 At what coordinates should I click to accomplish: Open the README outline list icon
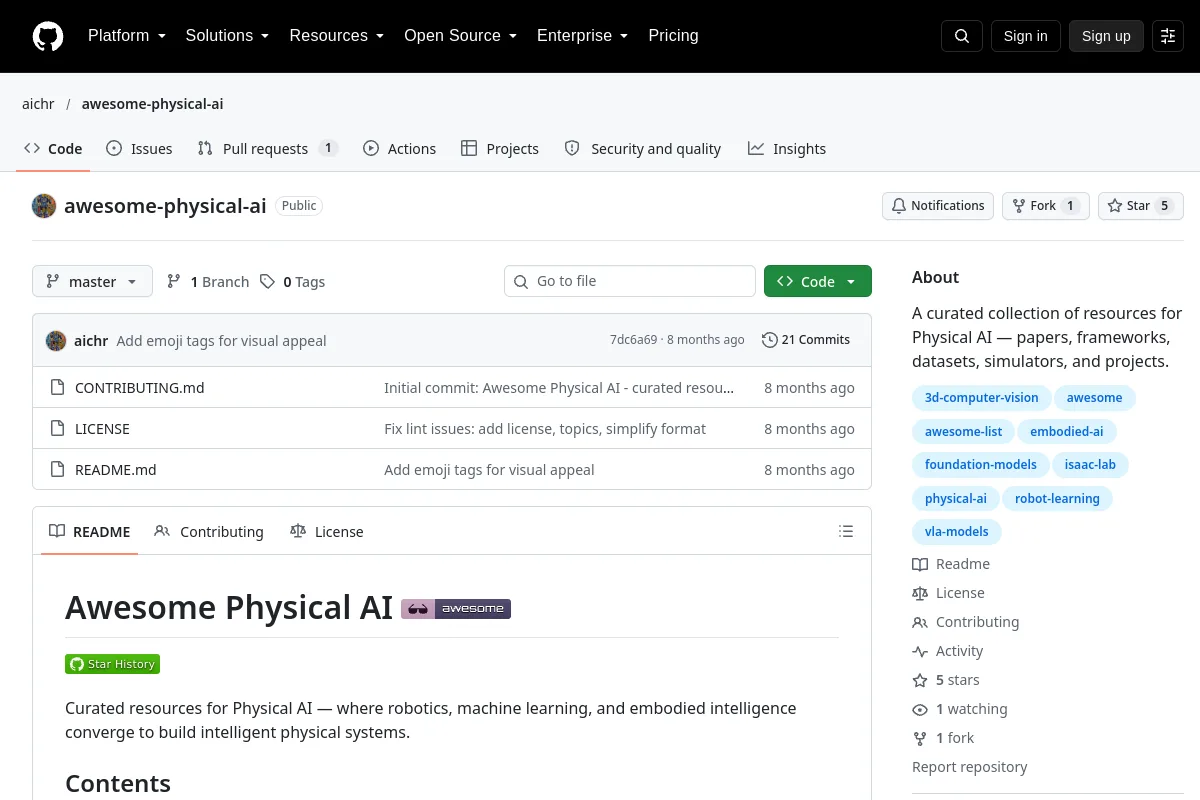846,532
